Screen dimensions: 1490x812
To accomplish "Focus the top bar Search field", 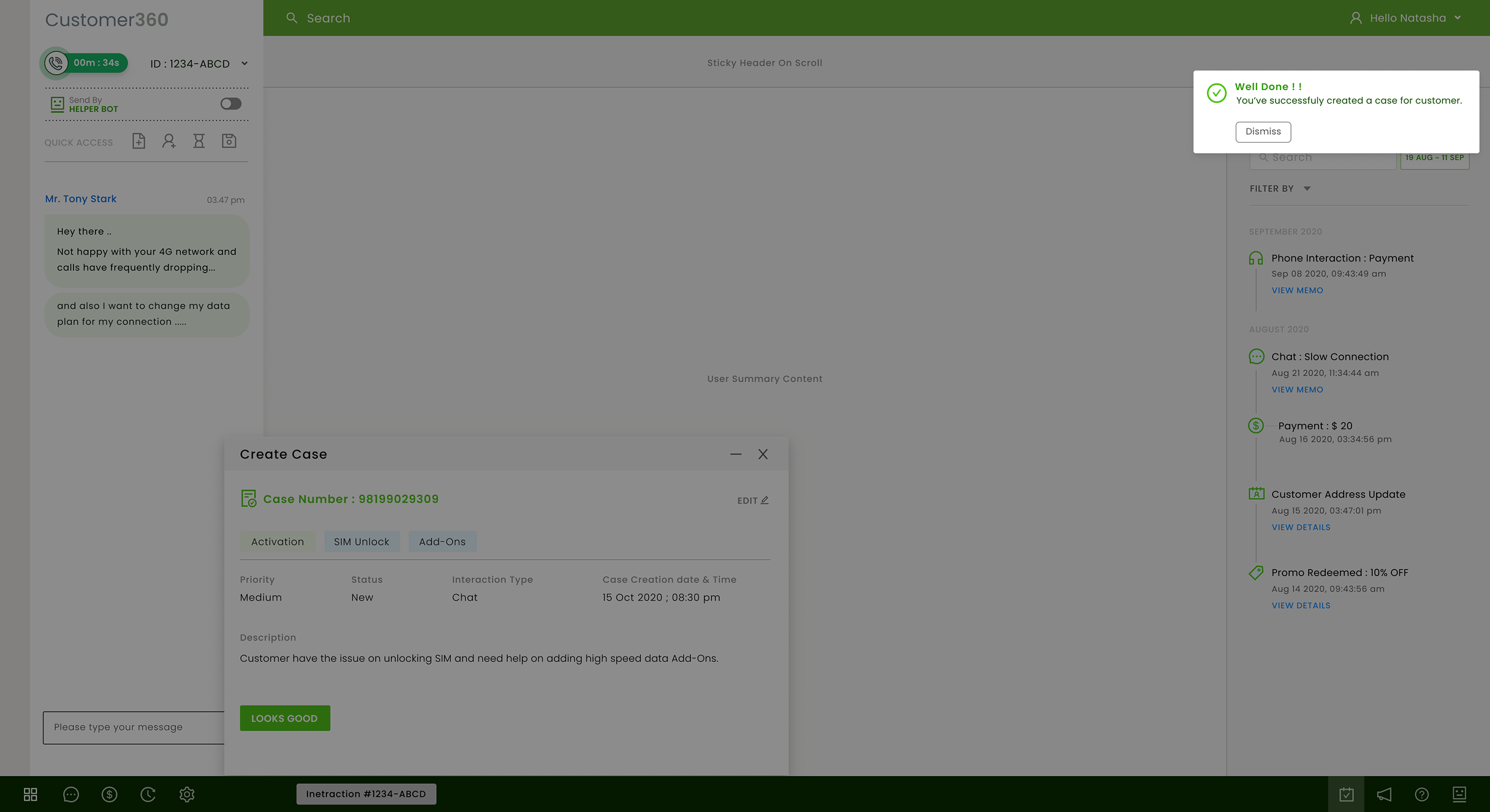I will 328,18.
